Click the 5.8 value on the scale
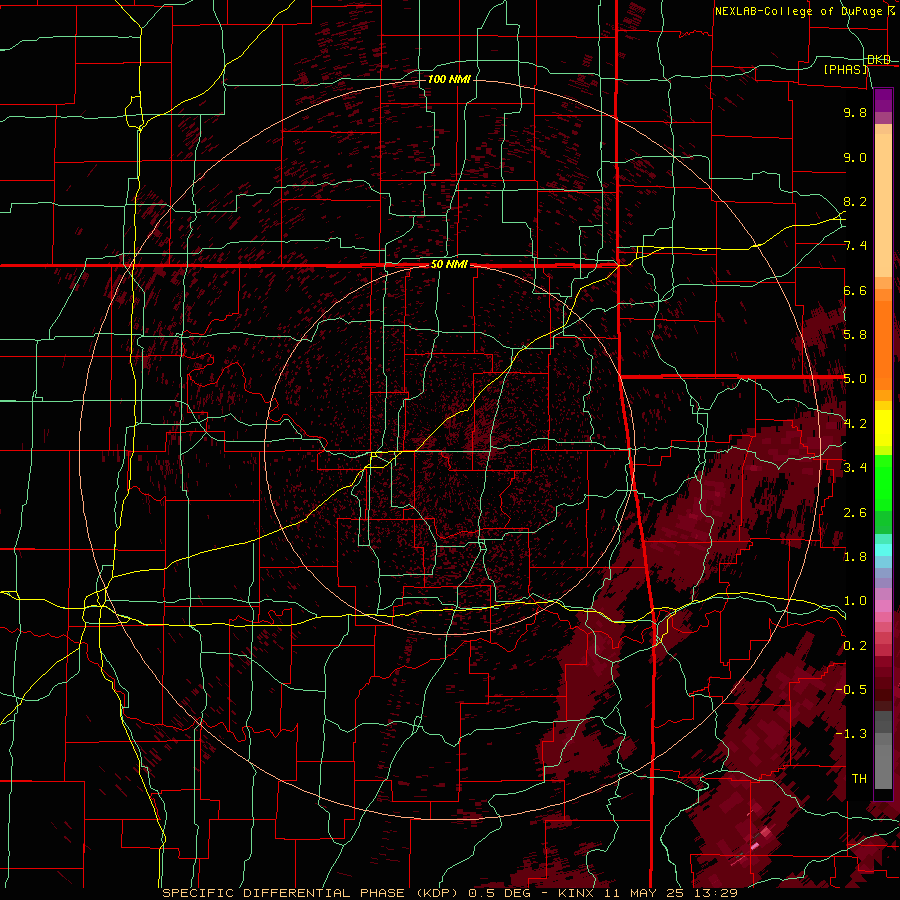This screenshot has width=900, height=900. pos(855,335)
